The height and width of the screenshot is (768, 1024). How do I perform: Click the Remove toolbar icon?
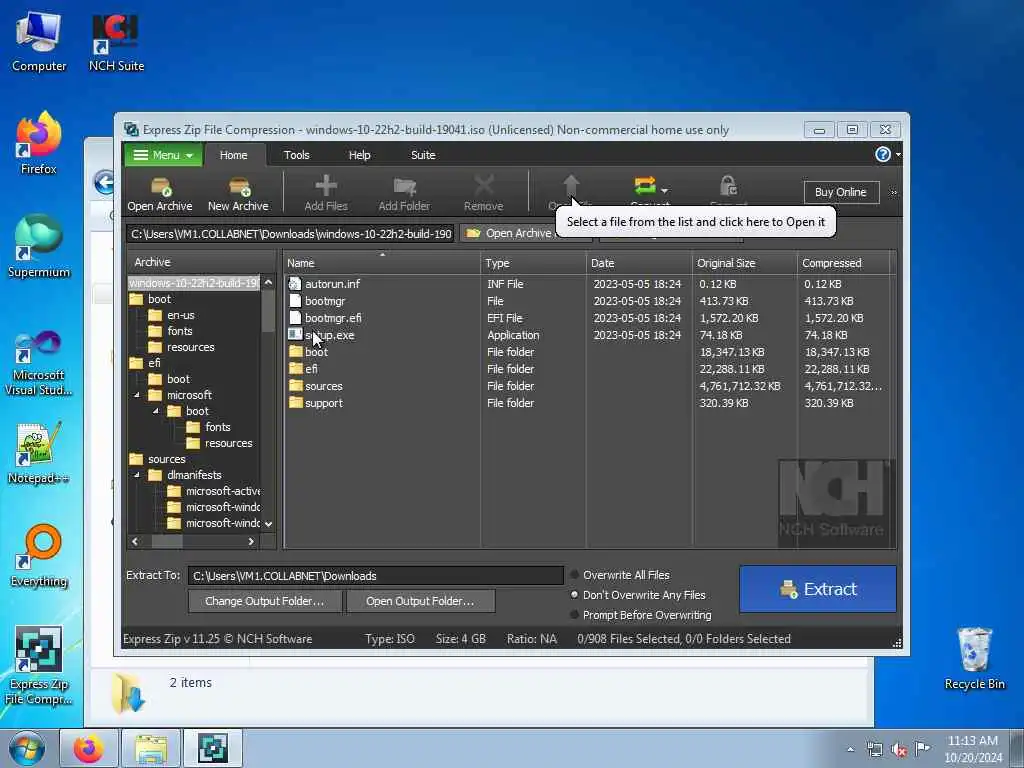(483, 186)
